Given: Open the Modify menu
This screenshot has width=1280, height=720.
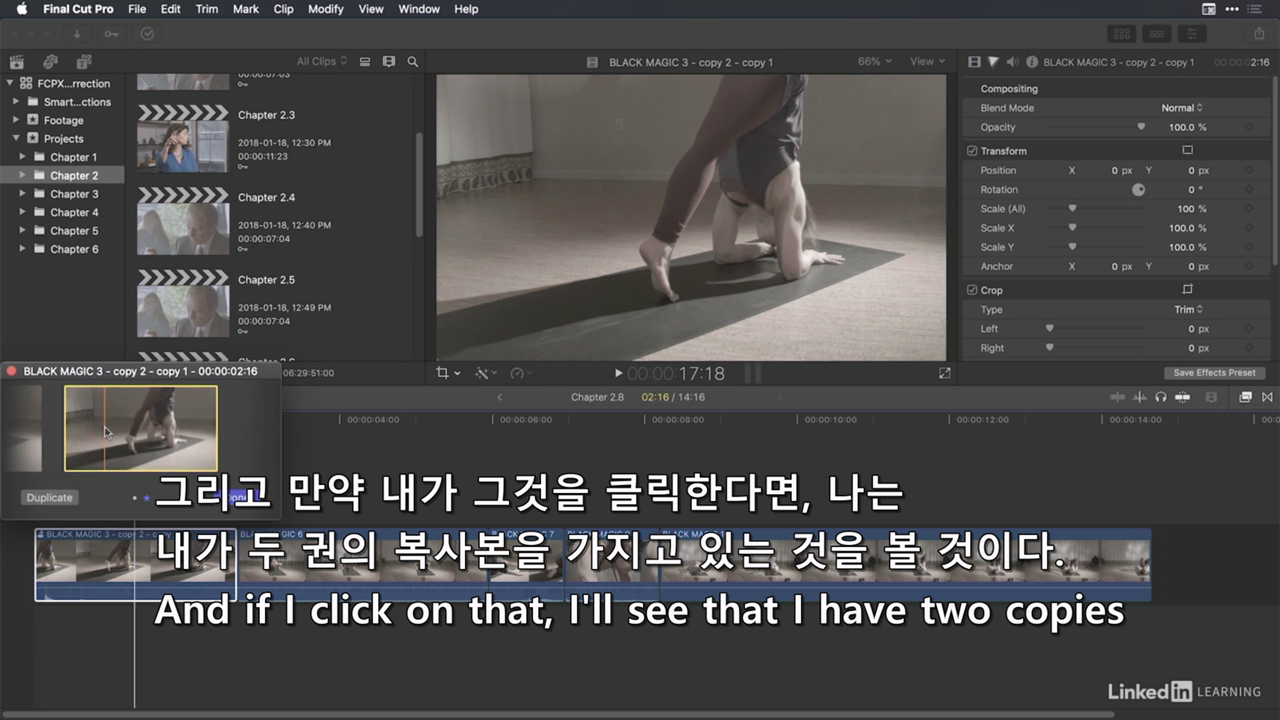Looking at the screenshot, I should coord(325,9).
